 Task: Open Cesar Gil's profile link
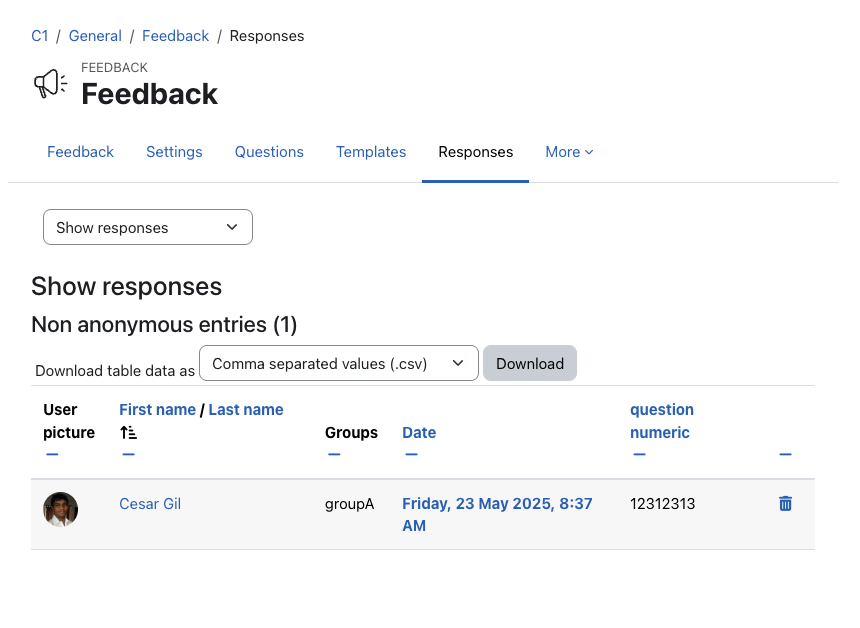click(x=150, y=503)
